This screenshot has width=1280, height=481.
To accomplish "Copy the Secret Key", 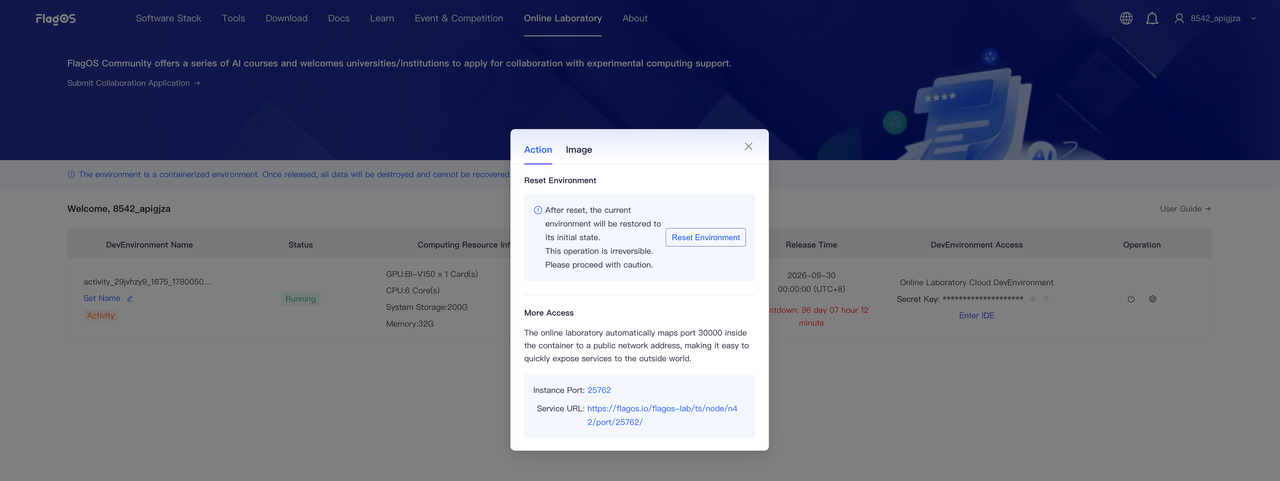I will 1046,299.
